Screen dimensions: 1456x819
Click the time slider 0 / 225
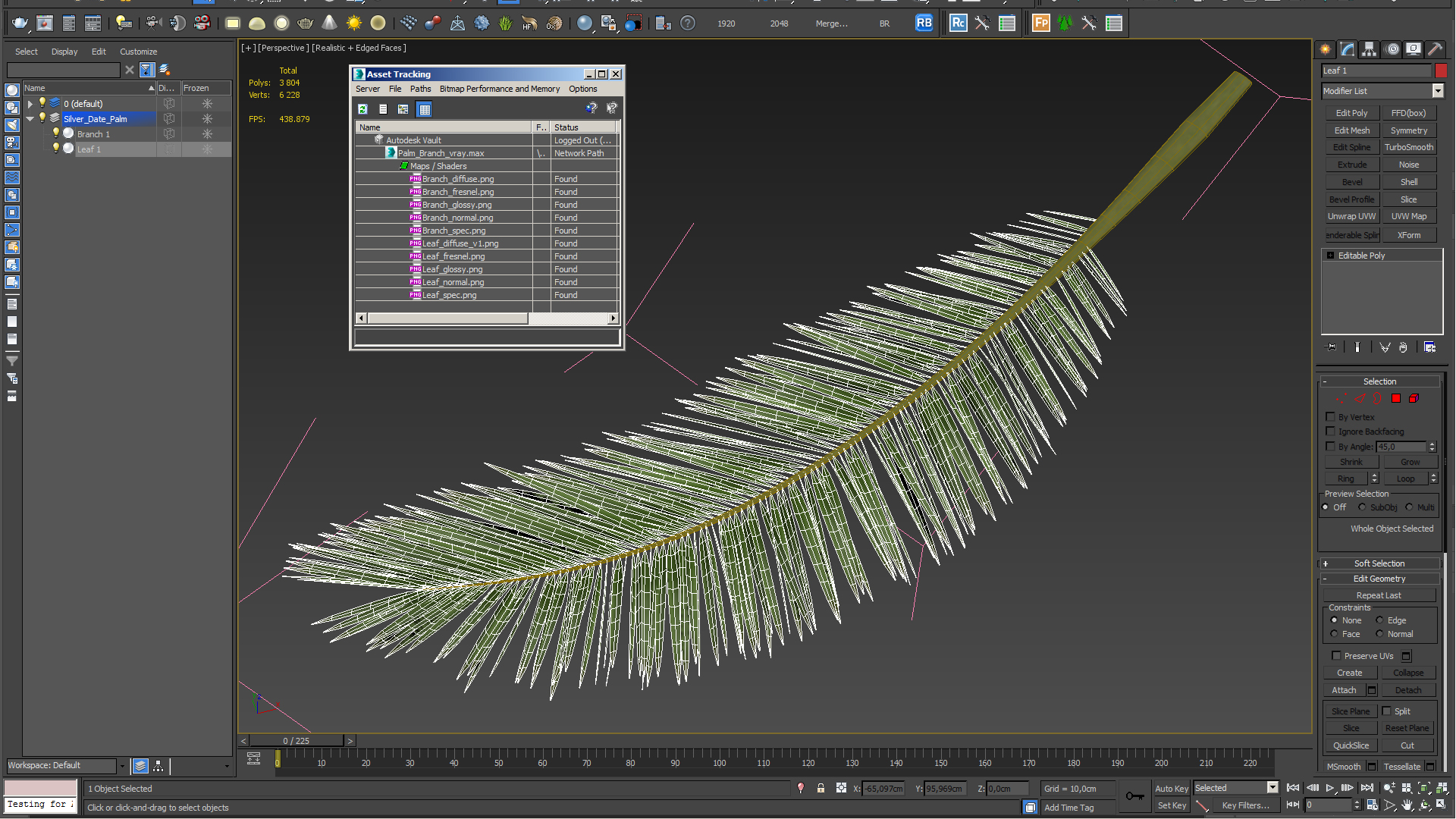coord(297,741)
